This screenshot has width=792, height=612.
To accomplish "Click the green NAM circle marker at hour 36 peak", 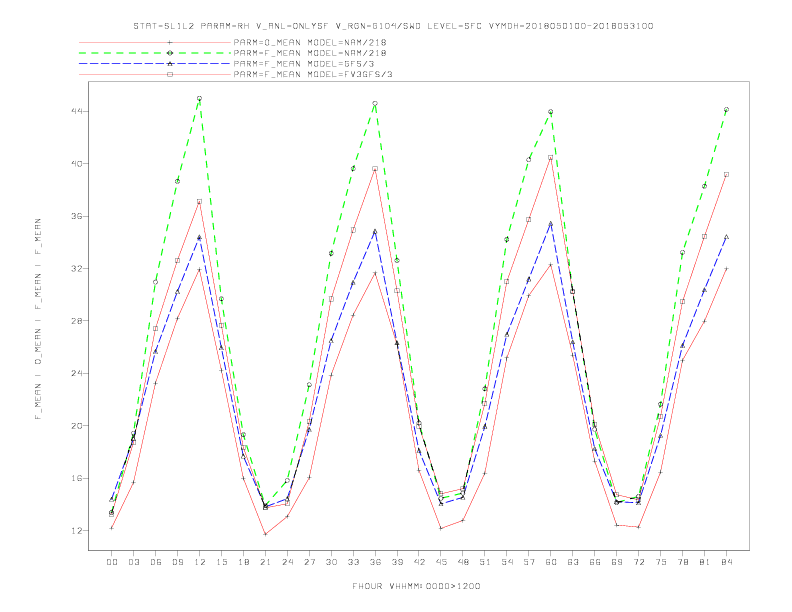I will pyautogui.click(x=375, y=104).
